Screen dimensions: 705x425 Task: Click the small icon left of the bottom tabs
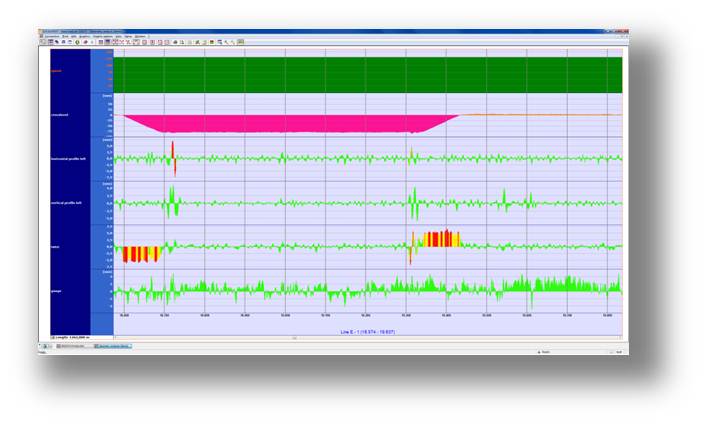coord(44,346)
